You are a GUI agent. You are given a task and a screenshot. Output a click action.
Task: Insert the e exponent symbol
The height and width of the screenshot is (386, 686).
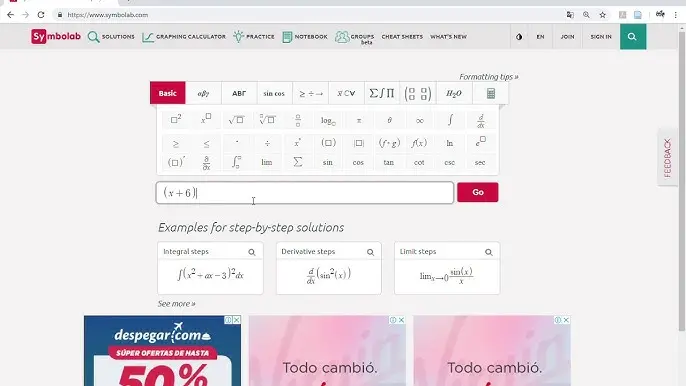[480, 142]
